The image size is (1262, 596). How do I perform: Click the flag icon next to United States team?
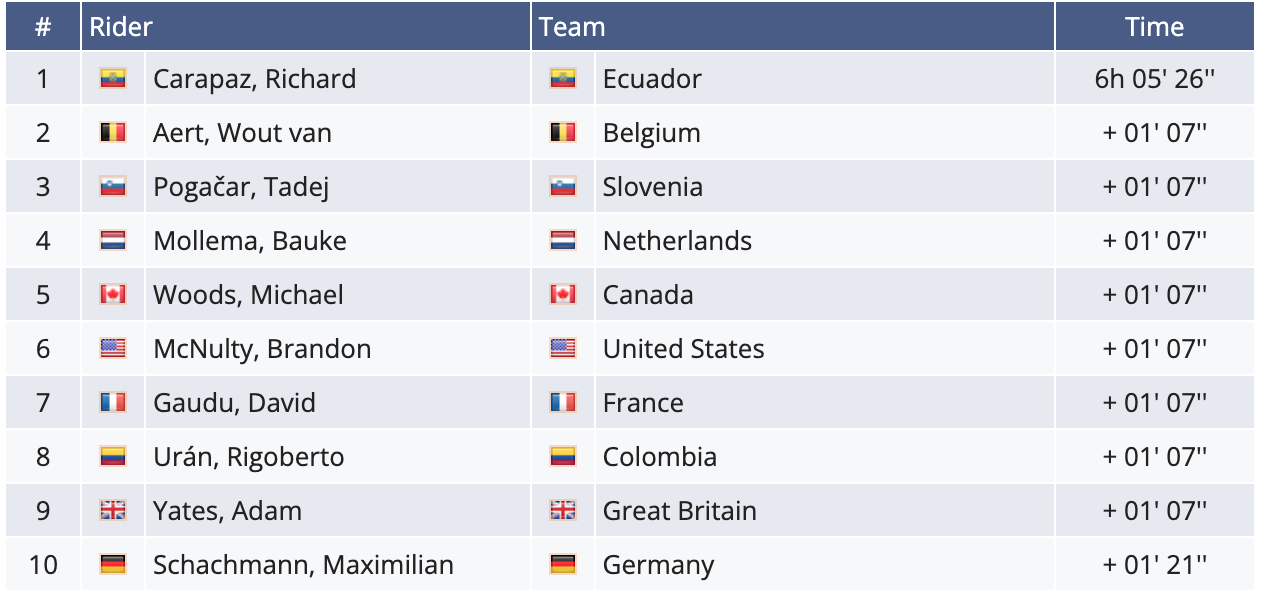[x=563, y=349]
